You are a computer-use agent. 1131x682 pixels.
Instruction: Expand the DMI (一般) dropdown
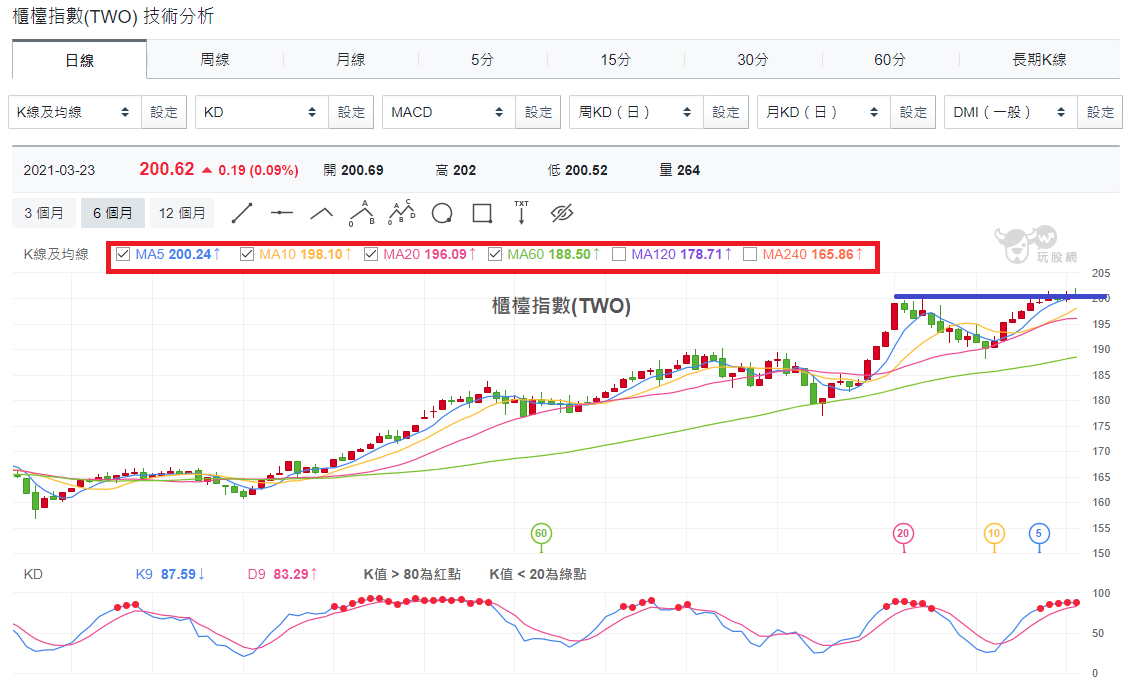coord(1011,112)
